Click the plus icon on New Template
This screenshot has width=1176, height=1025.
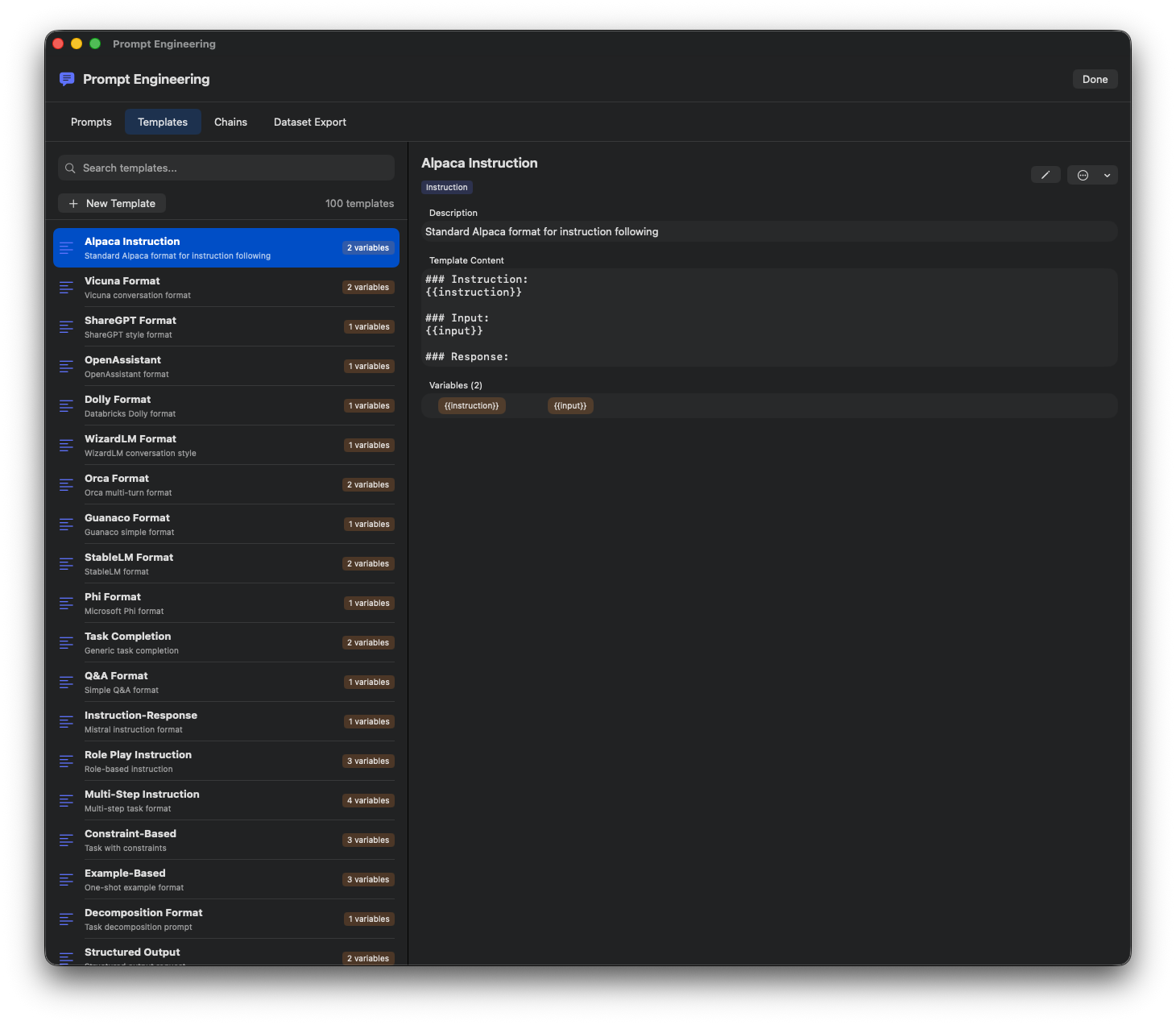74,204
